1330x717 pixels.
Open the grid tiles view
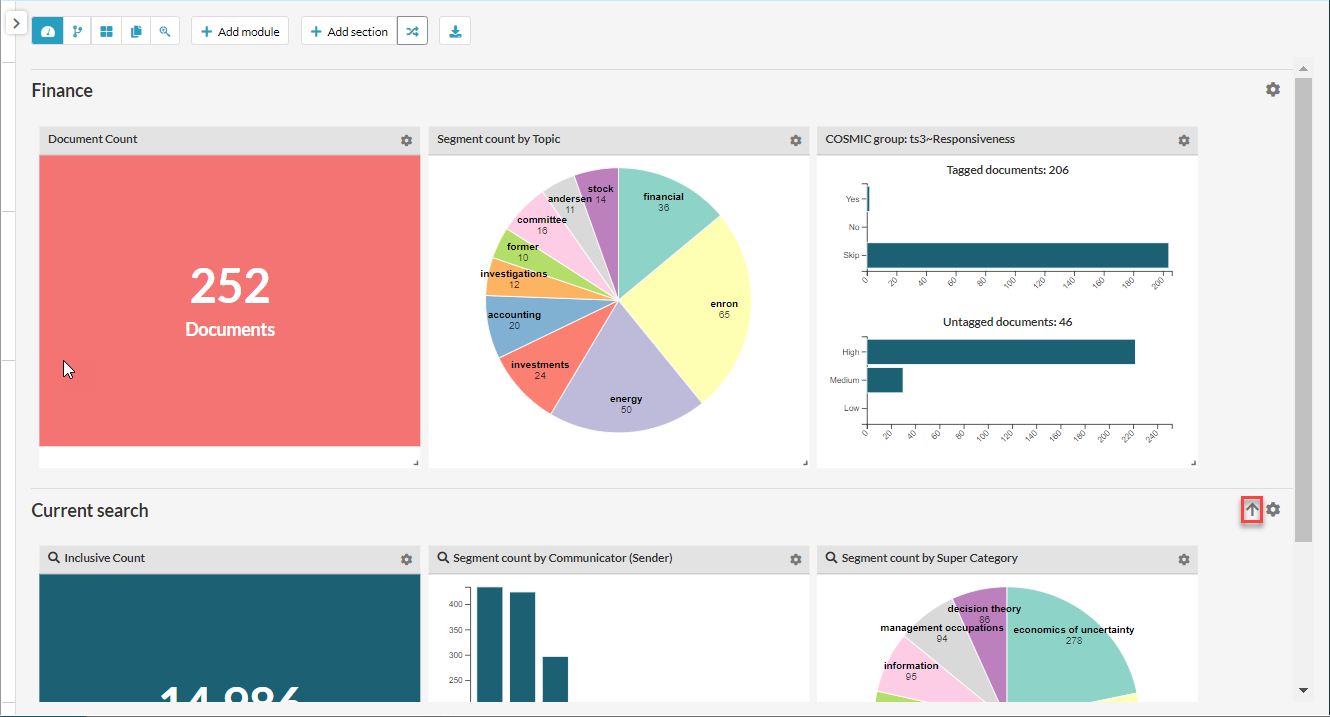point(106,31)
